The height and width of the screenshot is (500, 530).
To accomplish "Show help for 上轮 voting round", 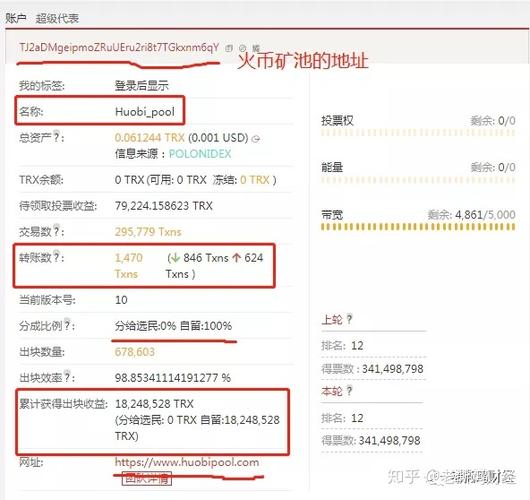I will coord(349,319).
